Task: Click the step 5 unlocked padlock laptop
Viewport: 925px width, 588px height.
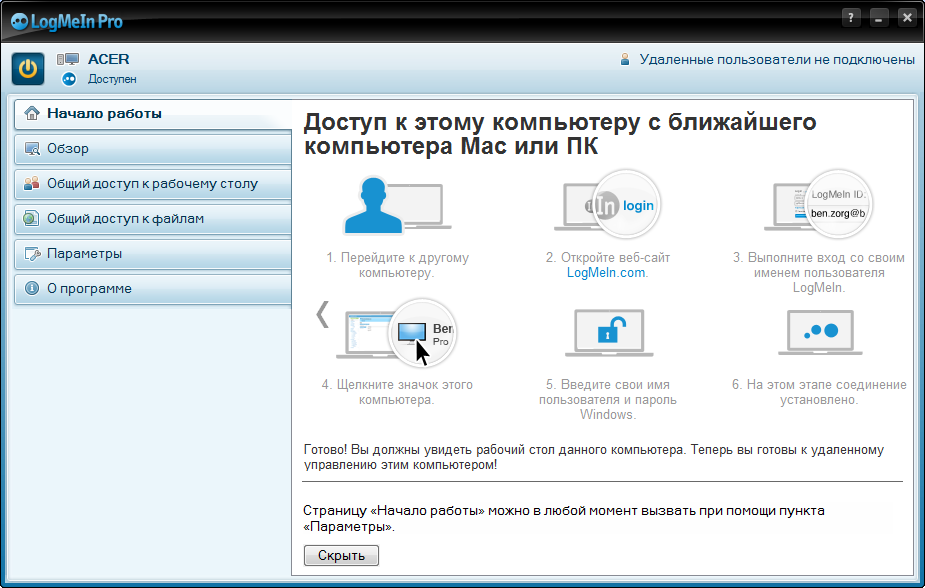Action: click(609, 333)
